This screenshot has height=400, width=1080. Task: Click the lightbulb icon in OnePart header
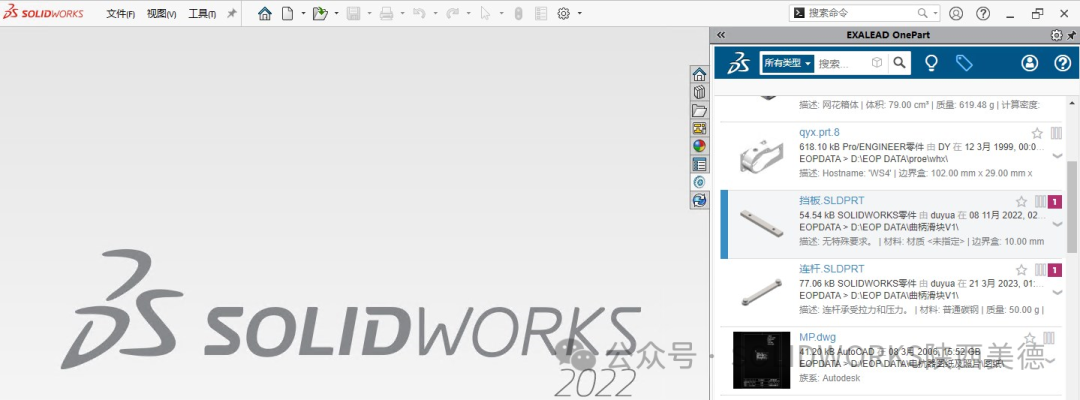click(x=931, y=63)
